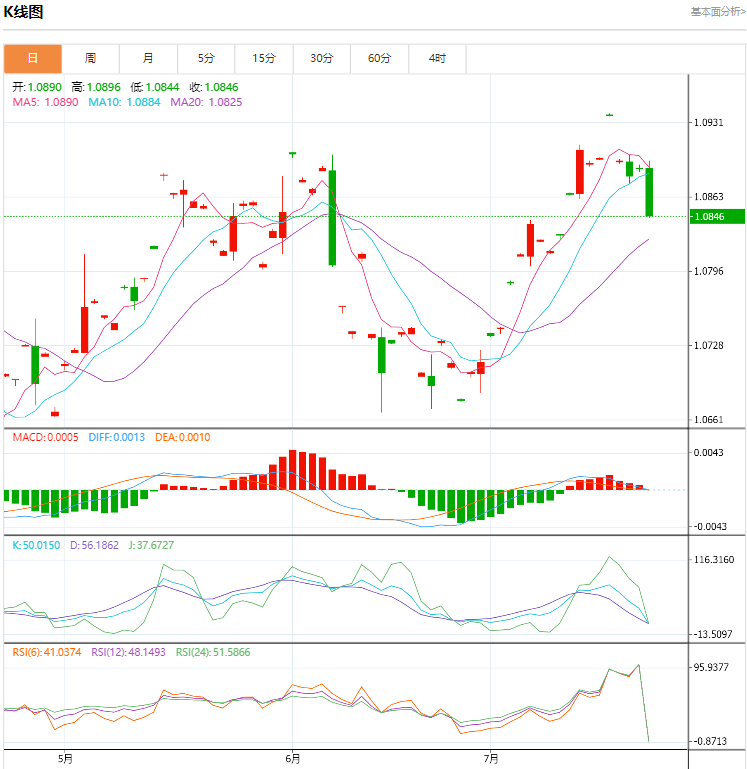Viewport: 747px width, 769px height.
Task: Switch to the 月 monthly tab
Action: (x=148, y=58)
